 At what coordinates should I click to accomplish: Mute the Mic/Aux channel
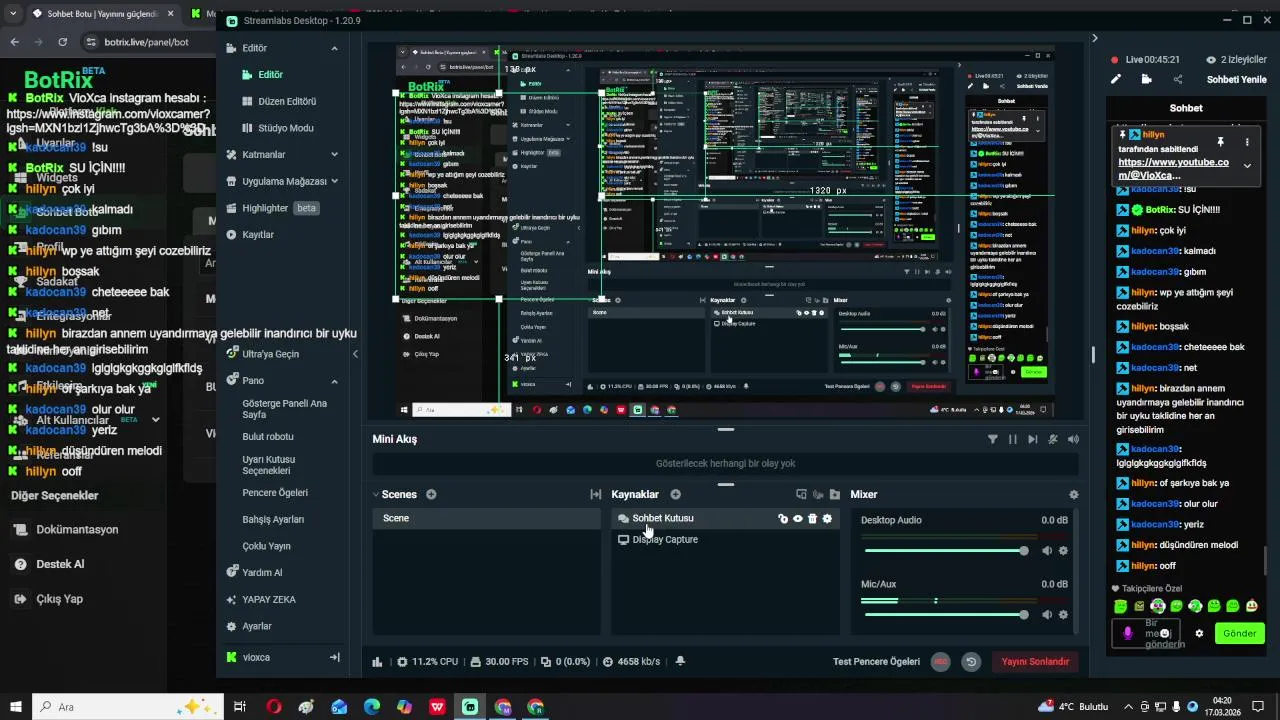tap(1047, 615)
